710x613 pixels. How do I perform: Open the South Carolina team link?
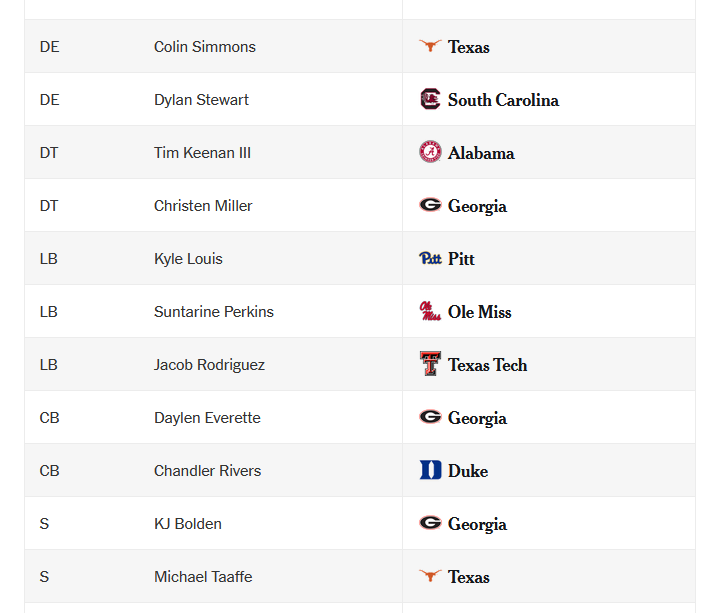tap(503, 100)
